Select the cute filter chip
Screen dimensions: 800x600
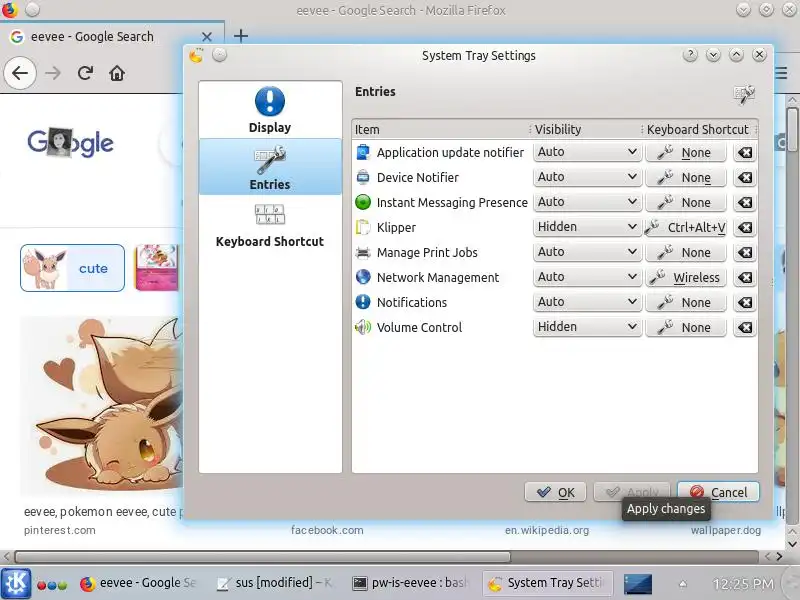(x=72, y=268)
